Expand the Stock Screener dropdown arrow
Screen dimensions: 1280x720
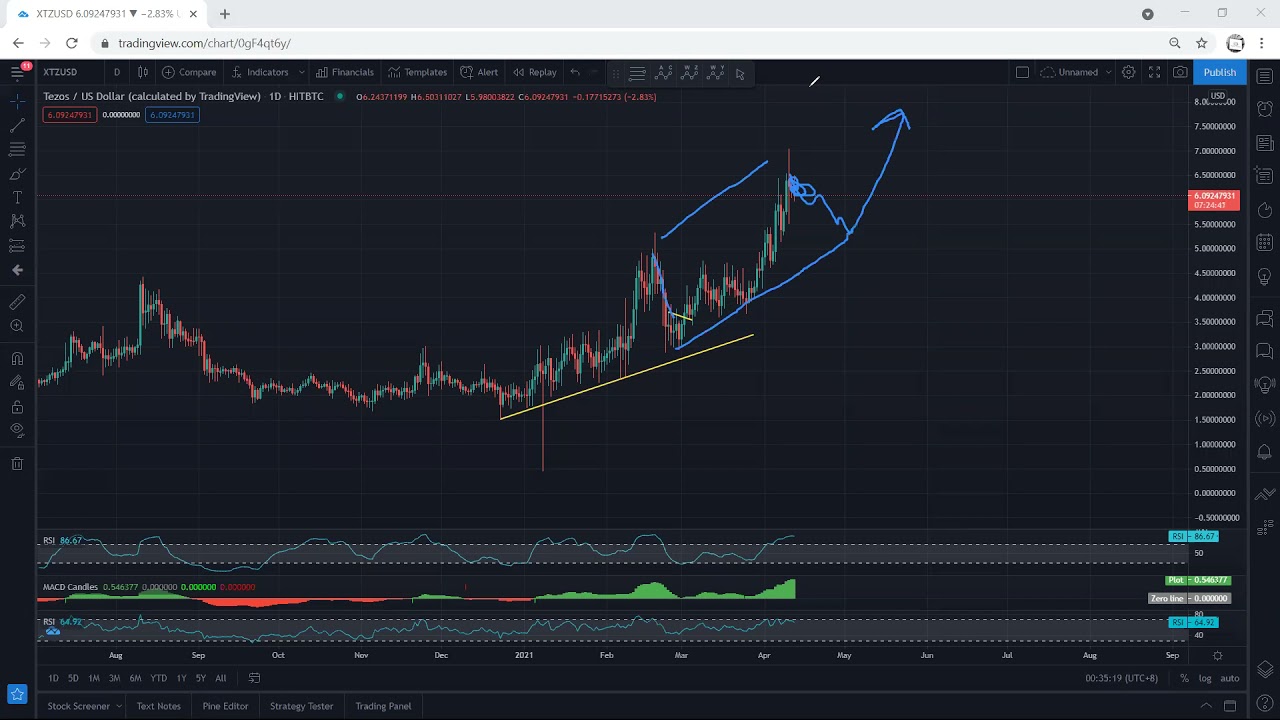click(x=119, y=706)
